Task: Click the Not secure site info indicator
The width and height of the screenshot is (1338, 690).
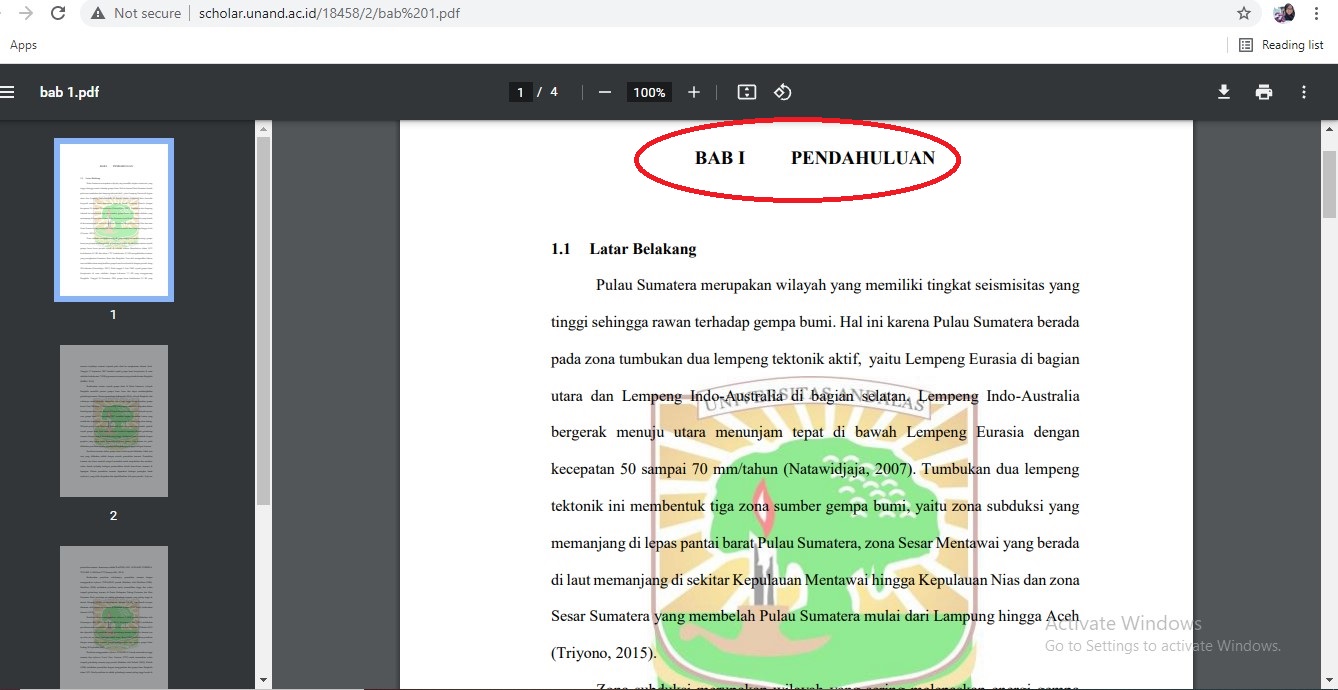Action: pyautogui.click(x=136, y=14)
